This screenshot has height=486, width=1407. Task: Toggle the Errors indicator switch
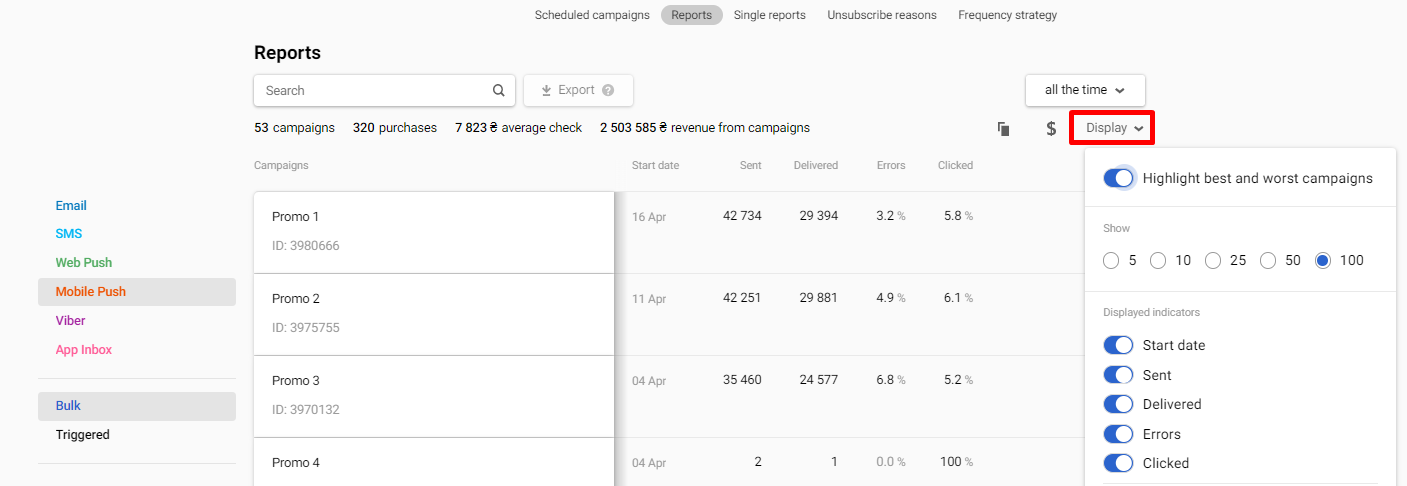(x=1118, y=434)
